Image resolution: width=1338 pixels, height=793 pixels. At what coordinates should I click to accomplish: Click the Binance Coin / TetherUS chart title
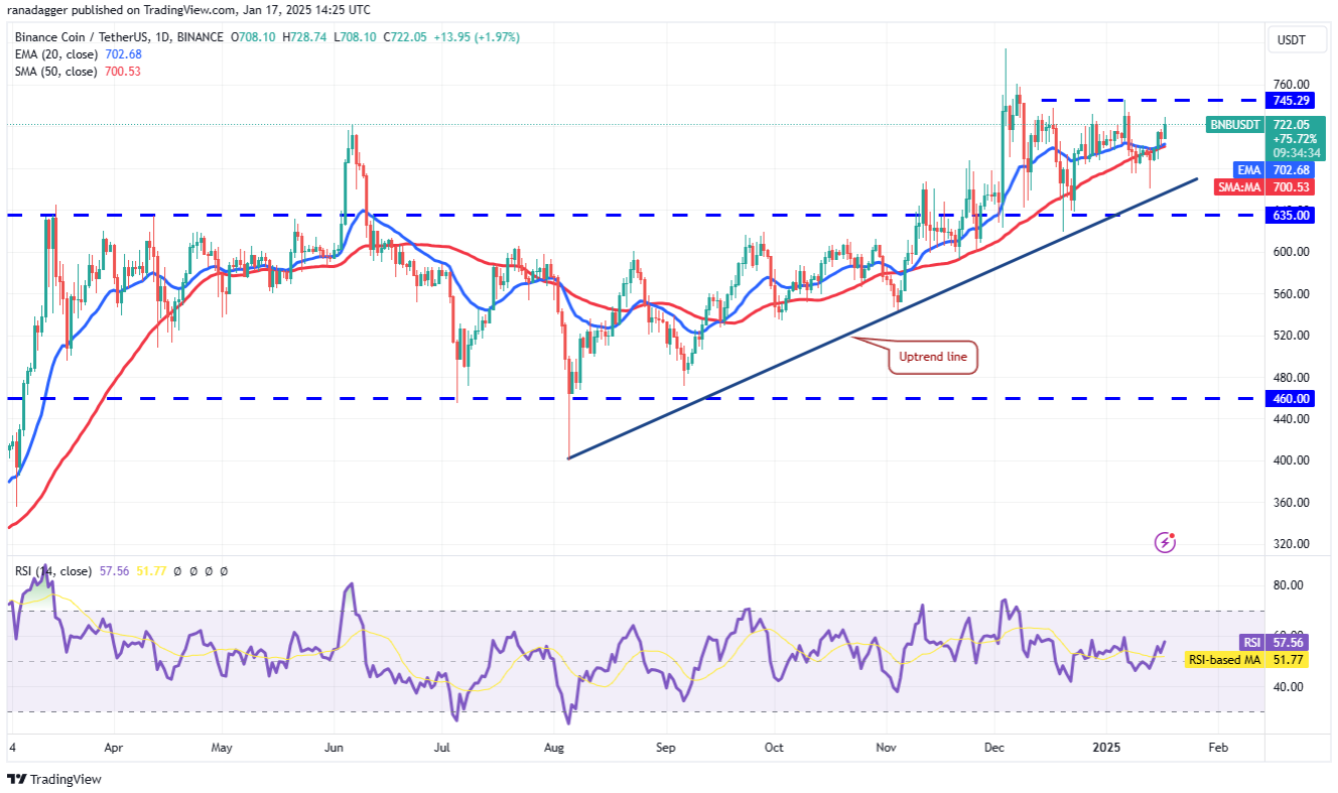click(x=120, y=37)
